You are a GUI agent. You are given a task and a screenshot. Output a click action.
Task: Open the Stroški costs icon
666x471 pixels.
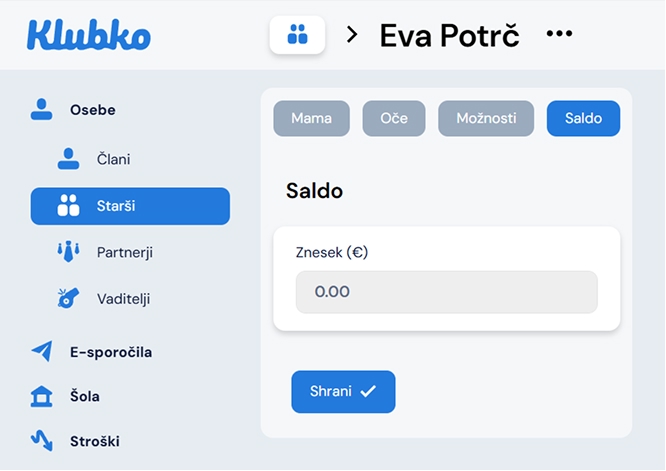coord(41,440)
